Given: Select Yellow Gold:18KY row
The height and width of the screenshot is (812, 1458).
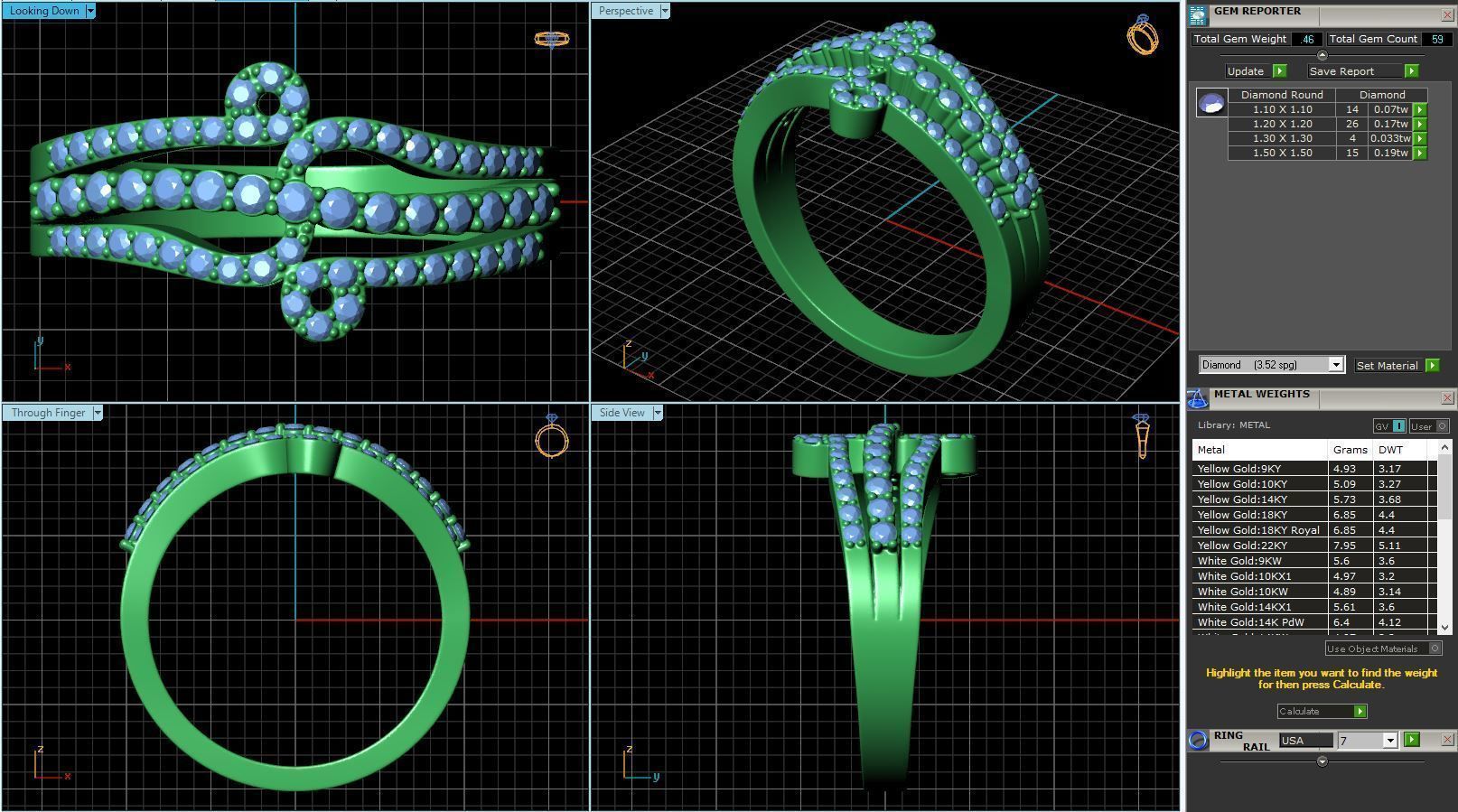Looking at the screenshot, I should pyautogui.click(x=1314, y=515).
